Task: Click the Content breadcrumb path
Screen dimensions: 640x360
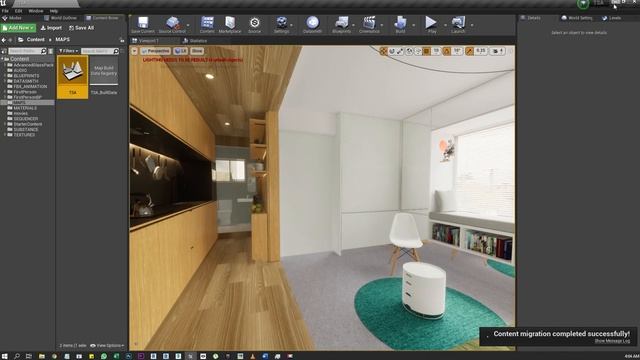Action: [36, 40]
